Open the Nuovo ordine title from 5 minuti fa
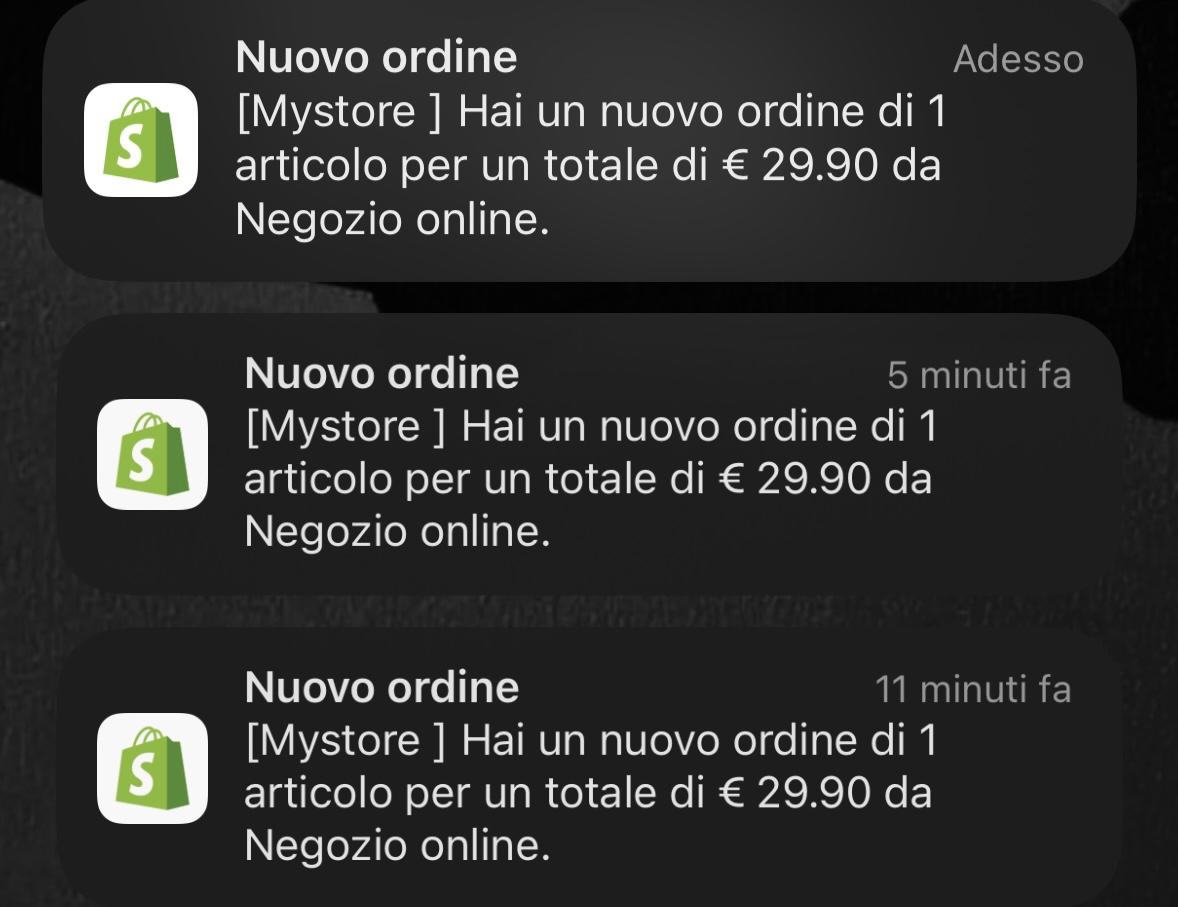Screen dimensions: 1178x907 (x=382, y=373)
